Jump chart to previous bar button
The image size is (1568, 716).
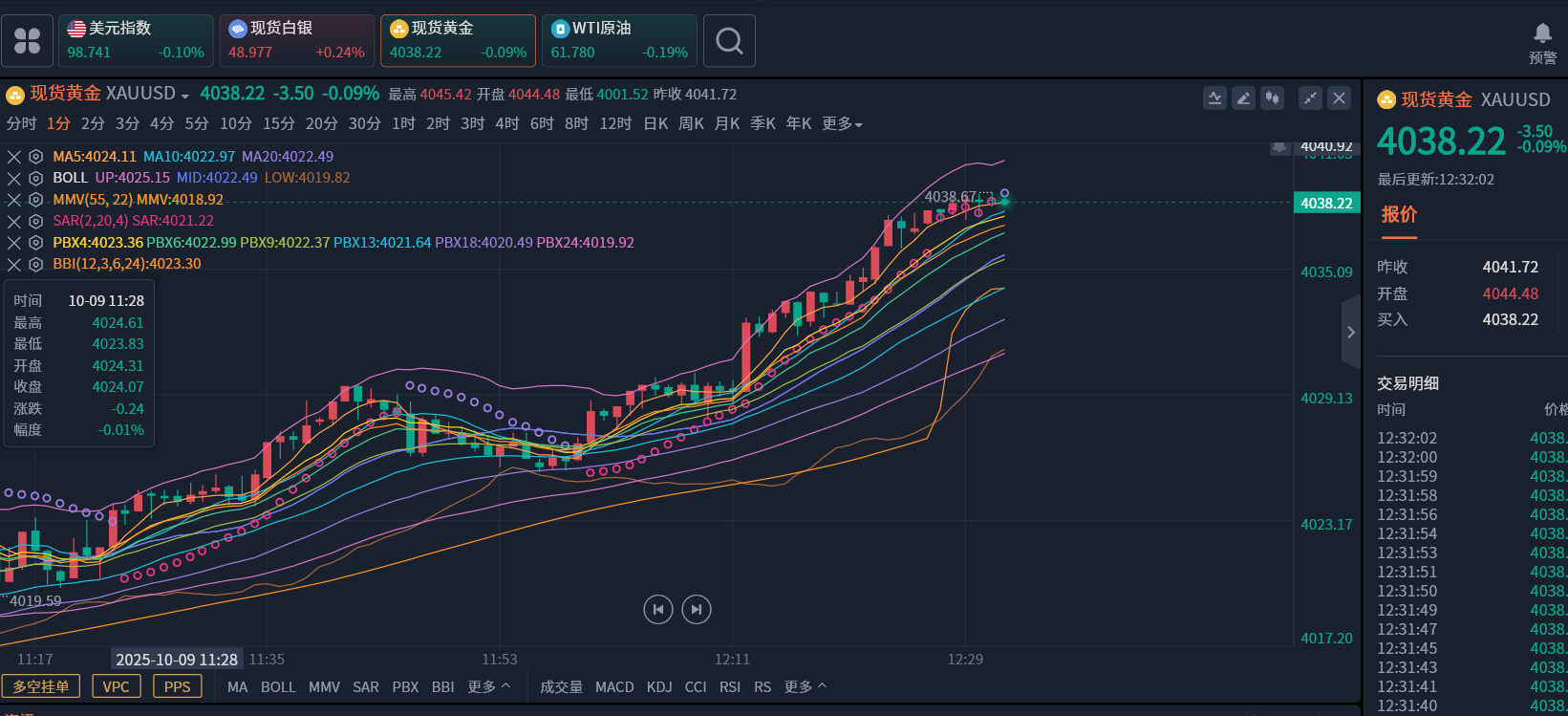(x=658, y=609)
